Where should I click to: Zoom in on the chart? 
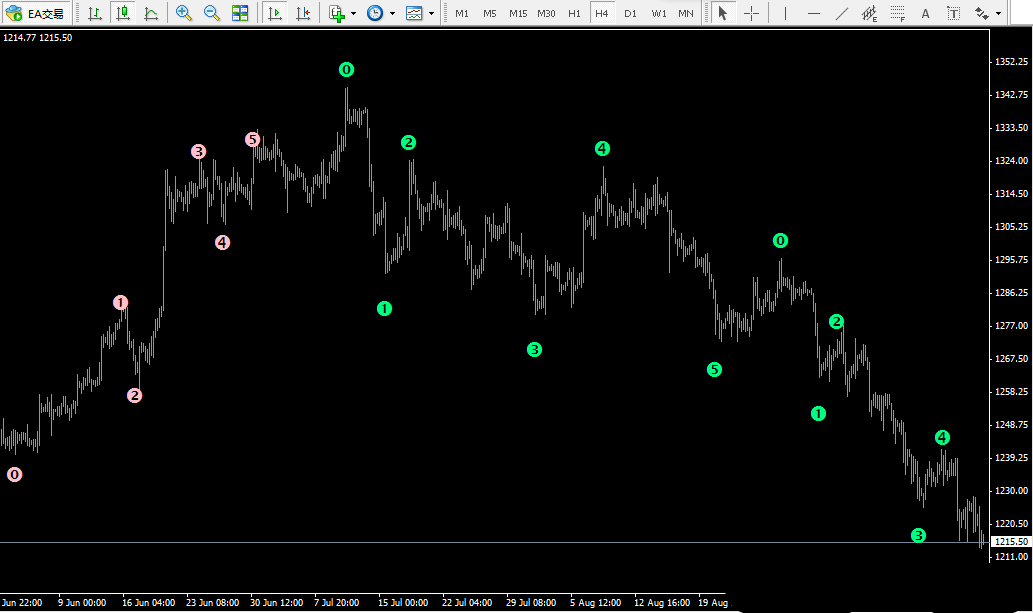pos(184,14)
